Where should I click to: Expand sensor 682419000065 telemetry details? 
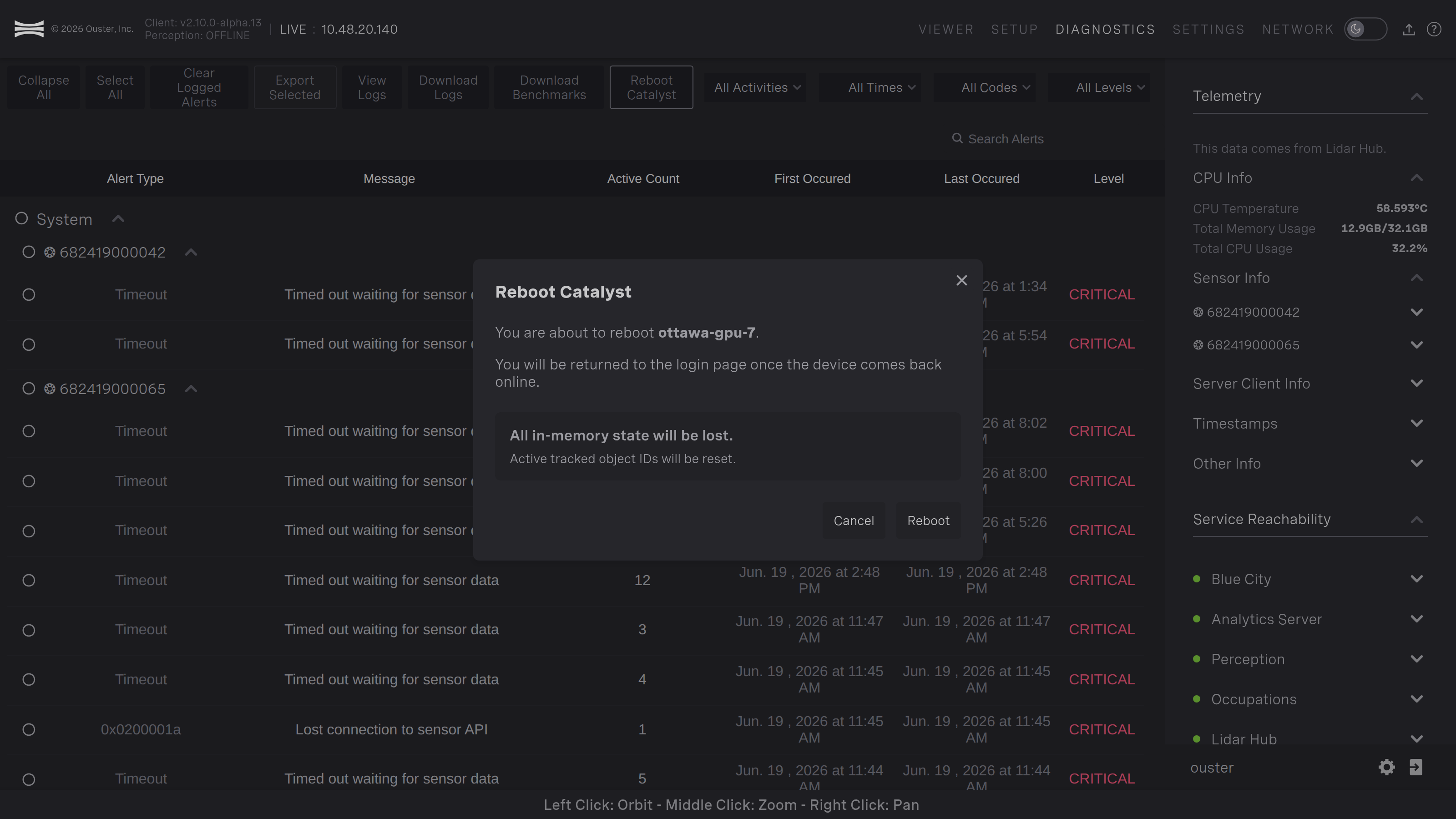click(1416, 345)
